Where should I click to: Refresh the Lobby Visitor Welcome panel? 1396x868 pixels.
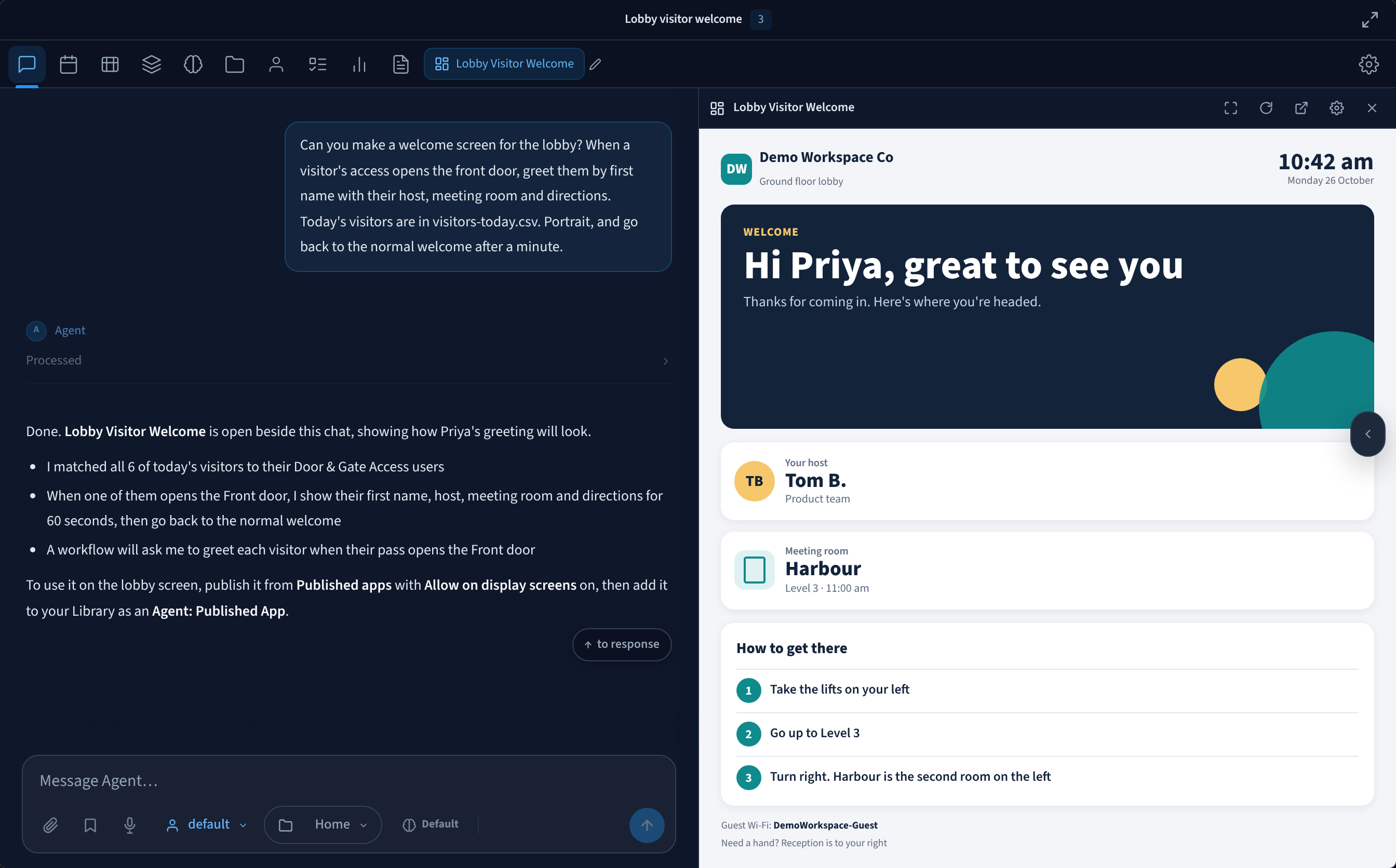1266,108
